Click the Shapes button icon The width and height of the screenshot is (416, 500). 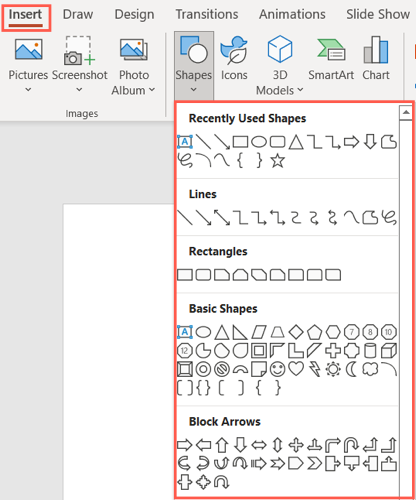pyautogui.click(x=193, y=50)
